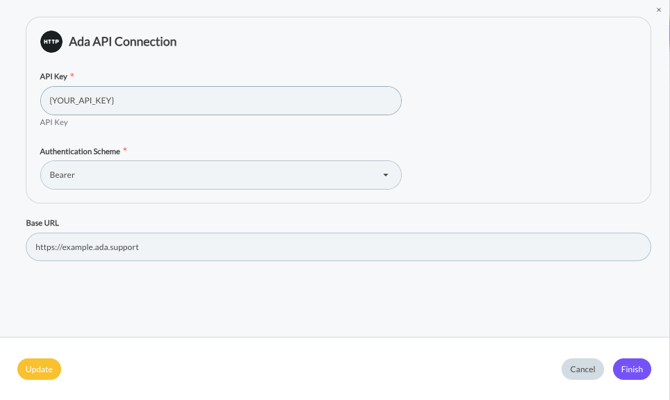Click into the Base URL text field
The width and height of the screenshot is (670, 400).
click(x=338, y=247)
